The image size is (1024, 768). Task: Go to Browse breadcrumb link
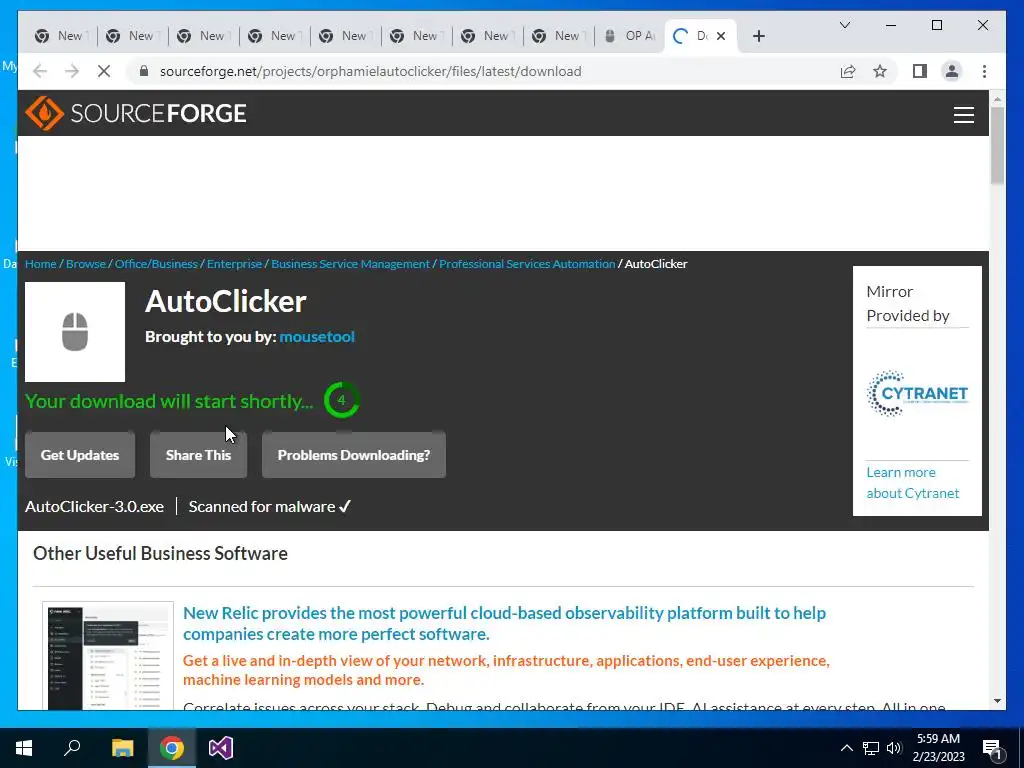pyautogui.click(x=86, y=264)
